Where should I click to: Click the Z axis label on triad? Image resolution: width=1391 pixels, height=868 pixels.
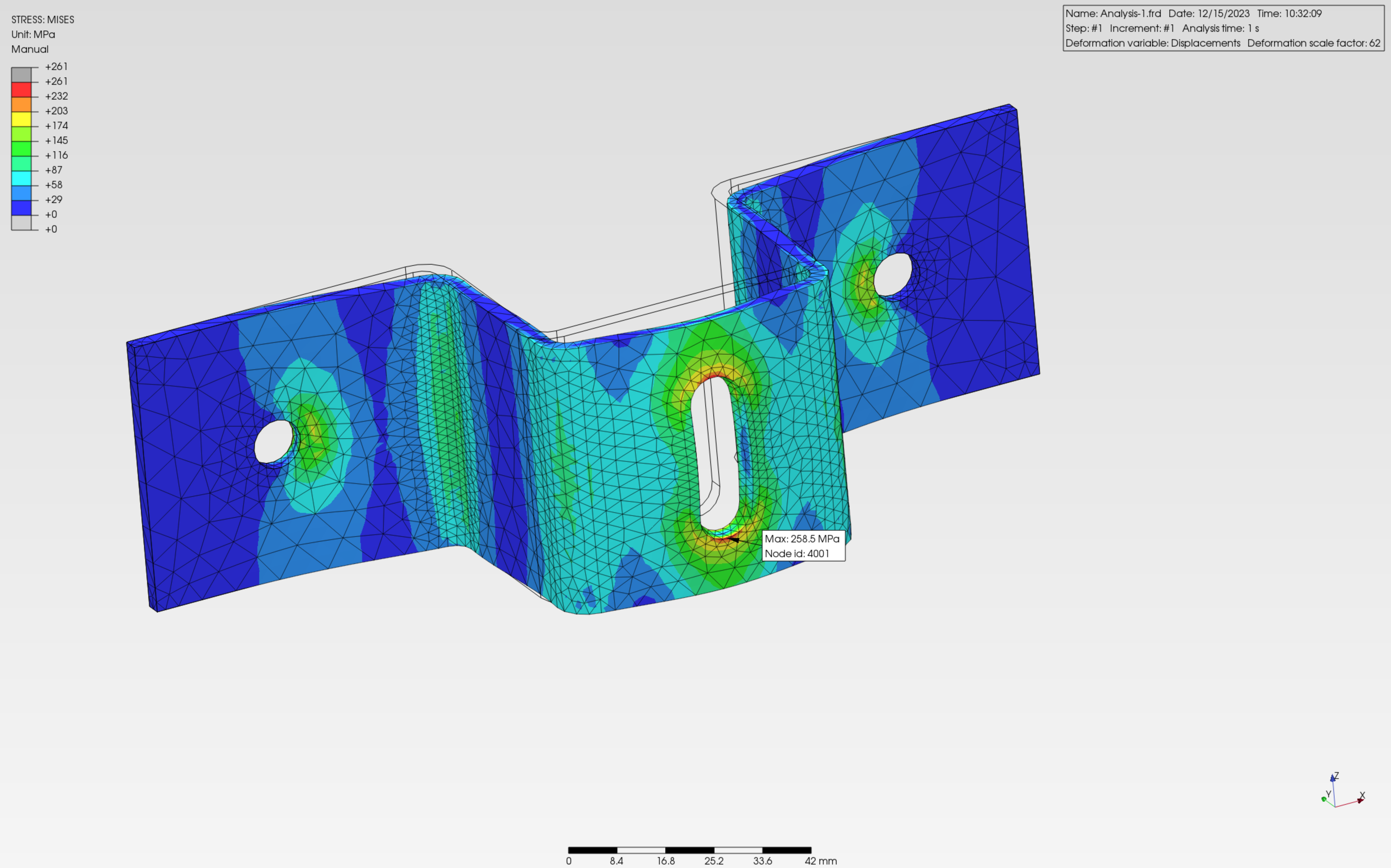point(1336,776)
